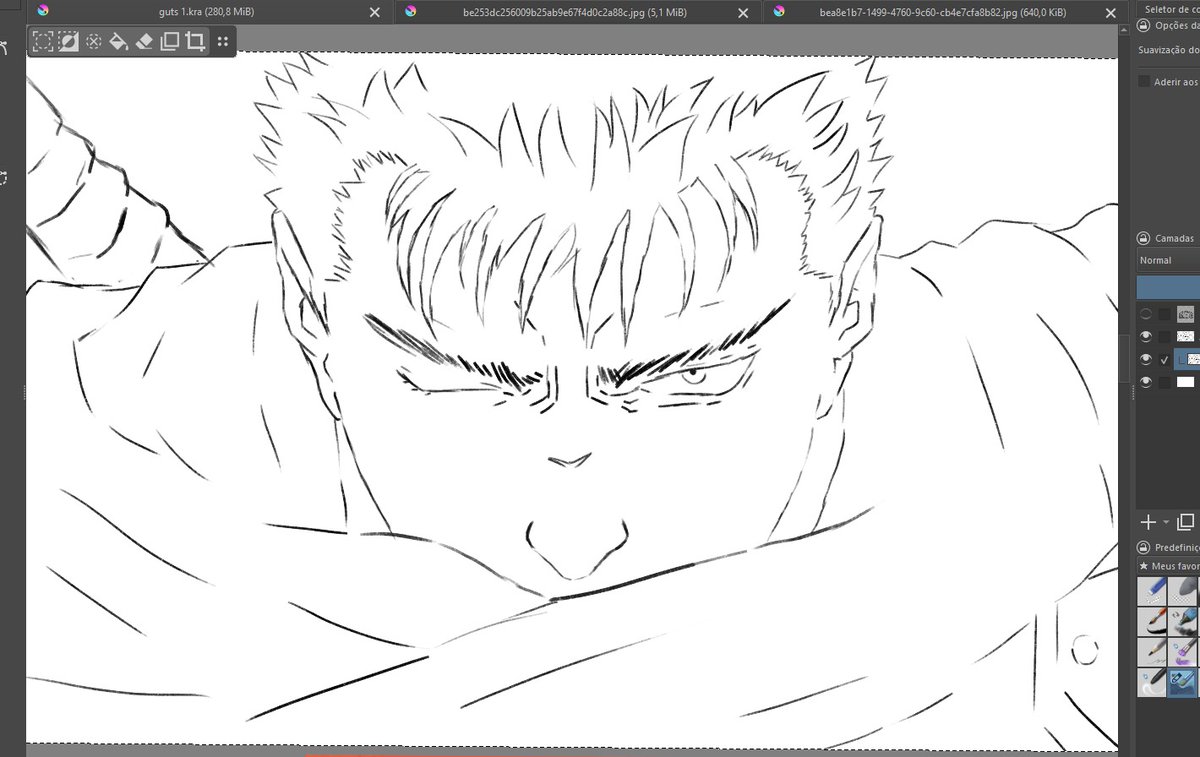
Task: Select the bottom white layer thumbnail
Action: tap(1186, 382)
